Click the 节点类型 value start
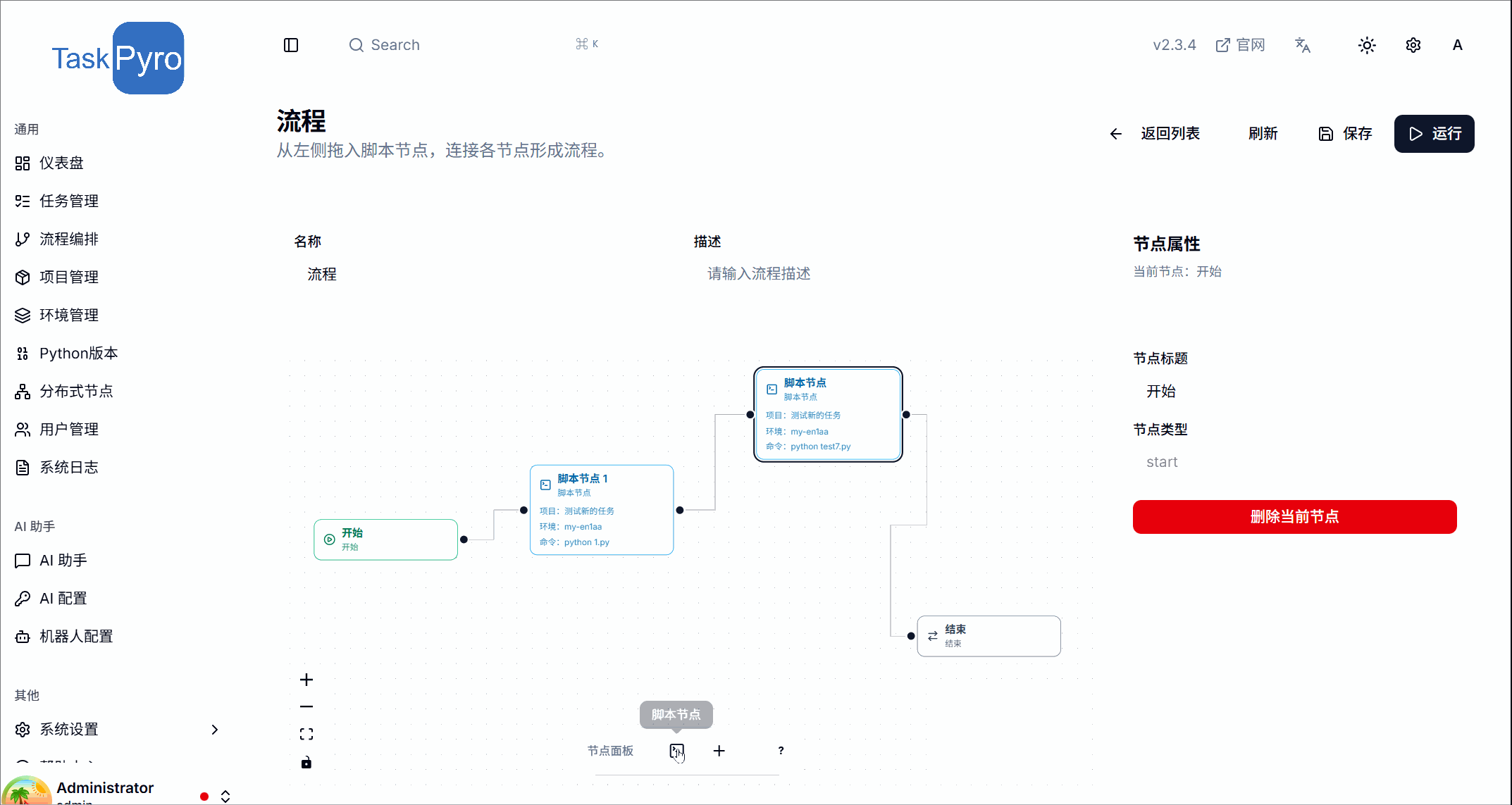 tap(1162, 462)
